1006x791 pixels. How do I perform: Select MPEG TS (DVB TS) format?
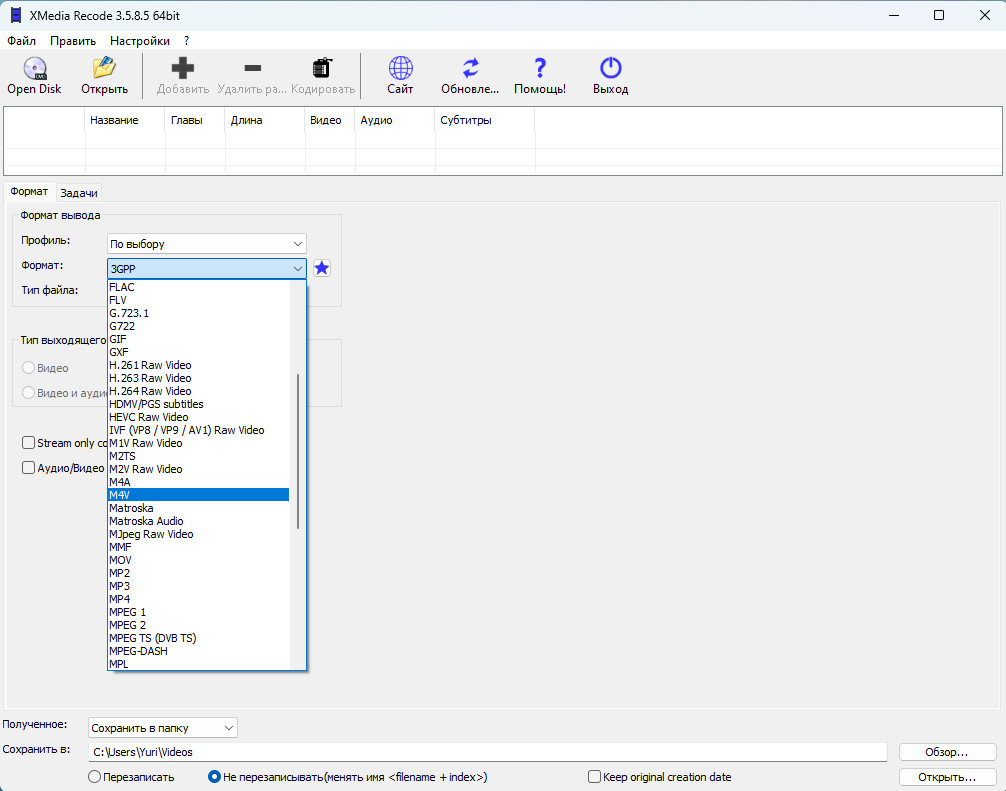[199, 638]
